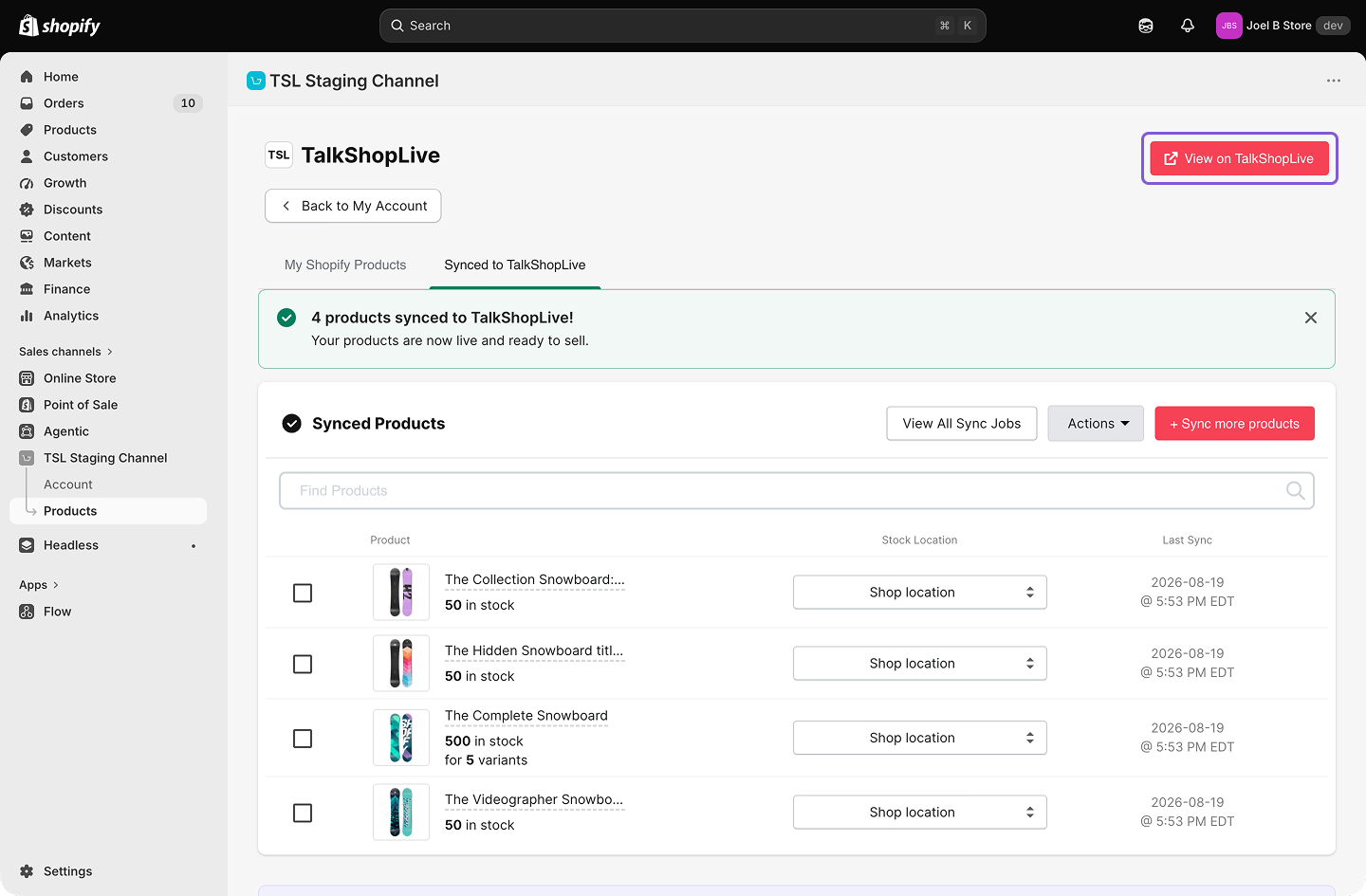Click the Analytics bar chart icon
Image resolution: width=1366 pixels, height=896 pixels.
point(27,316)
